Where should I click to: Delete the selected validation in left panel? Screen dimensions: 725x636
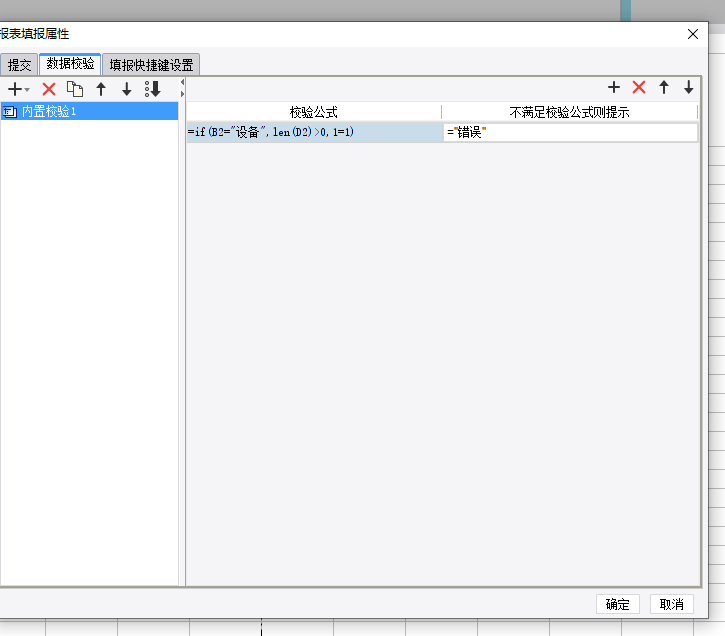click(x=49, y=89)
